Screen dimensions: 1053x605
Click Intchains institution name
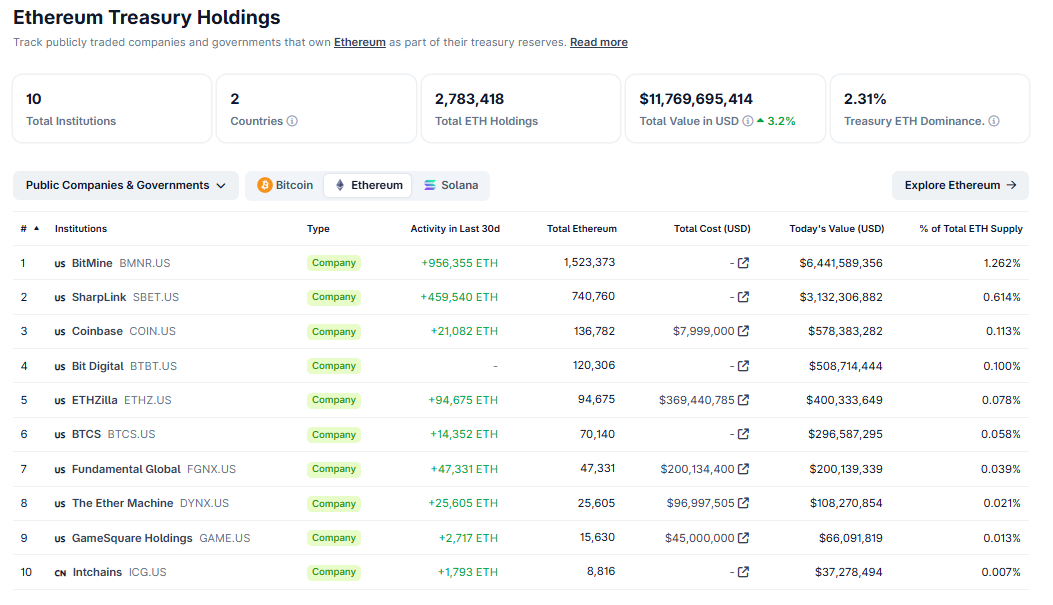coord(97,573)
